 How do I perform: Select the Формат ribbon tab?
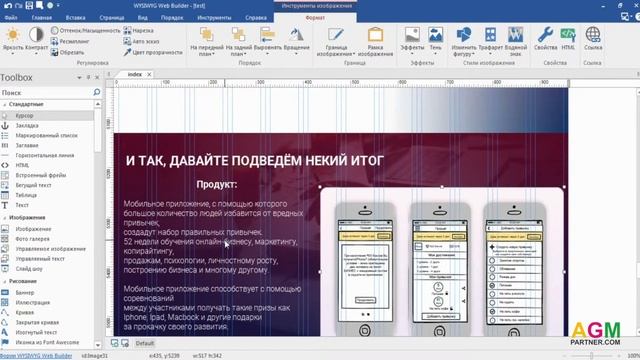pos(315,18)
